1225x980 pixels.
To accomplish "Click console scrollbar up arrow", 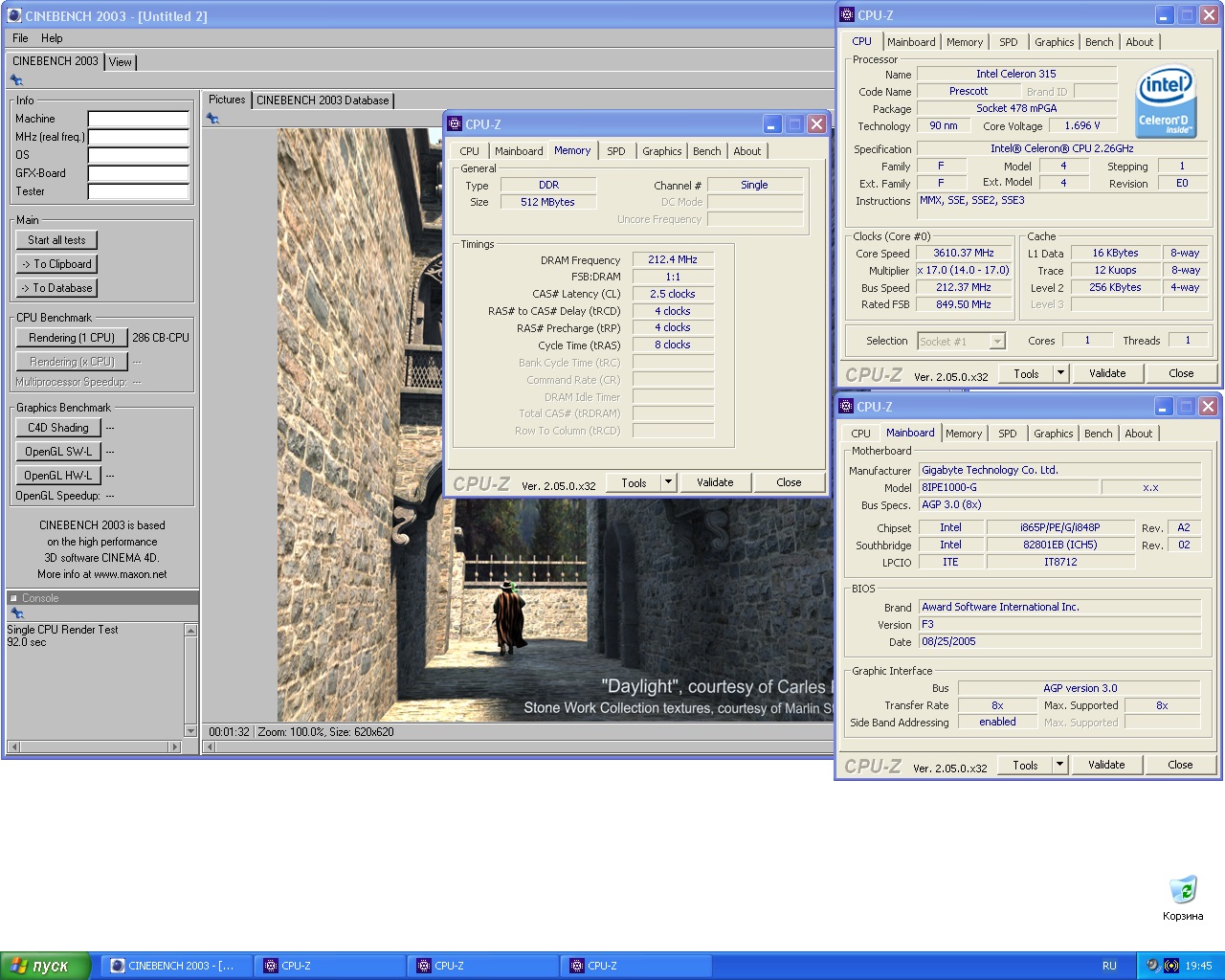I will tap(190, 631).
